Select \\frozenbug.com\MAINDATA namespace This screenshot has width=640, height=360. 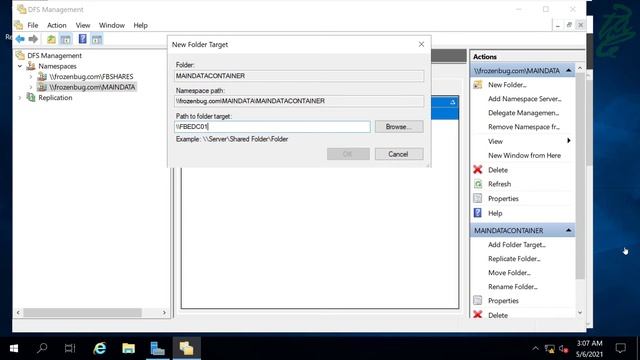tap(92, 87)
